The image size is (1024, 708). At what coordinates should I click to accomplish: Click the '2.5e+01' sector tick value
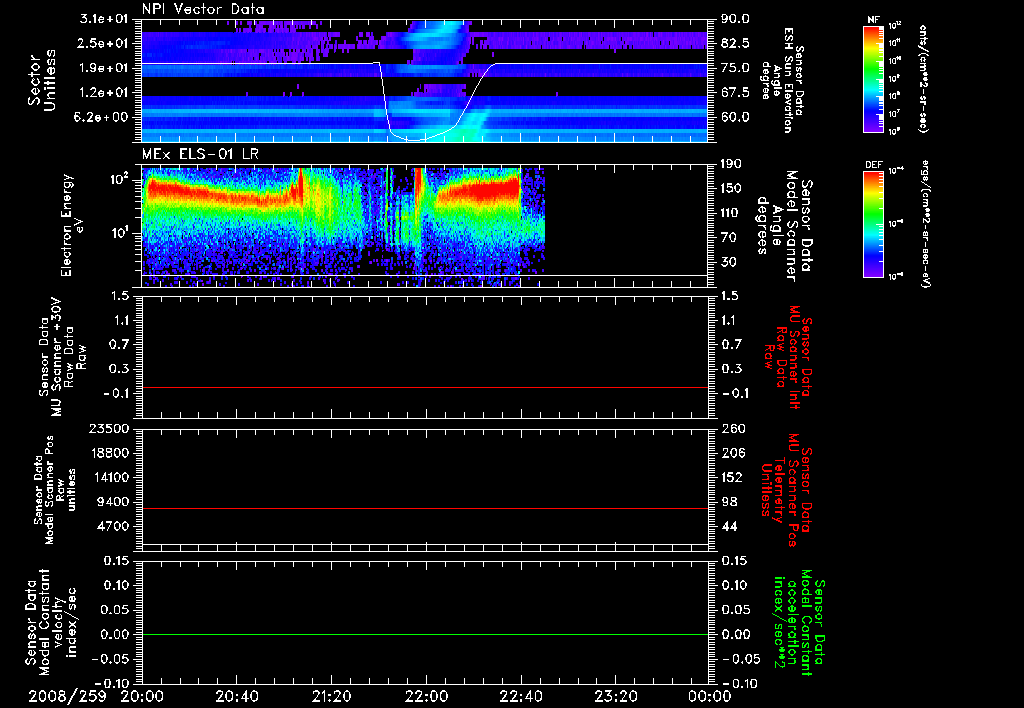coord(101,43)
